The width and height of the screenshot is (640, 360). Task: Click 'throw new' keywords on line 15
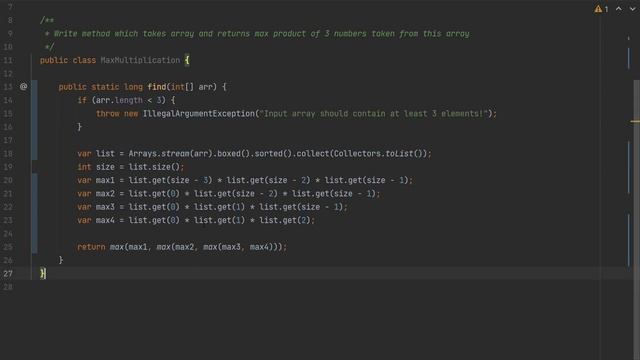tap(117, 113)
